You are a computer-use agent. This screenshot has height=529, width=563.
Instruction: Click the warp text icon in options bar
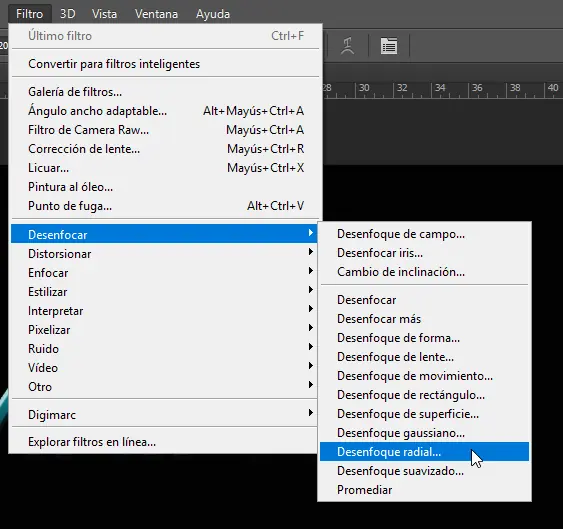coord(347,46)
